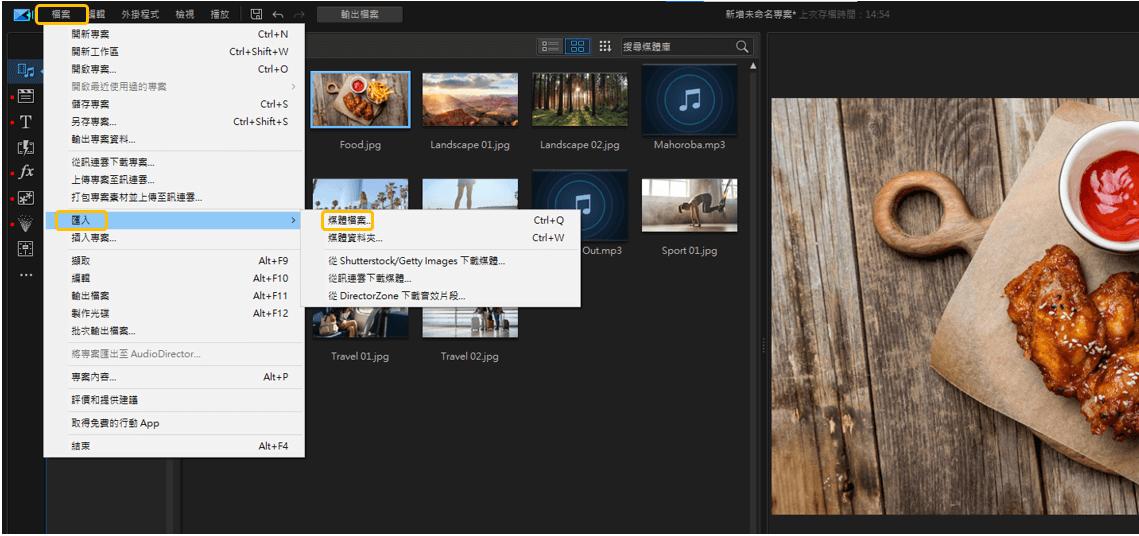
Task: Choose 插入專案... menu entry
Action: 174,237
